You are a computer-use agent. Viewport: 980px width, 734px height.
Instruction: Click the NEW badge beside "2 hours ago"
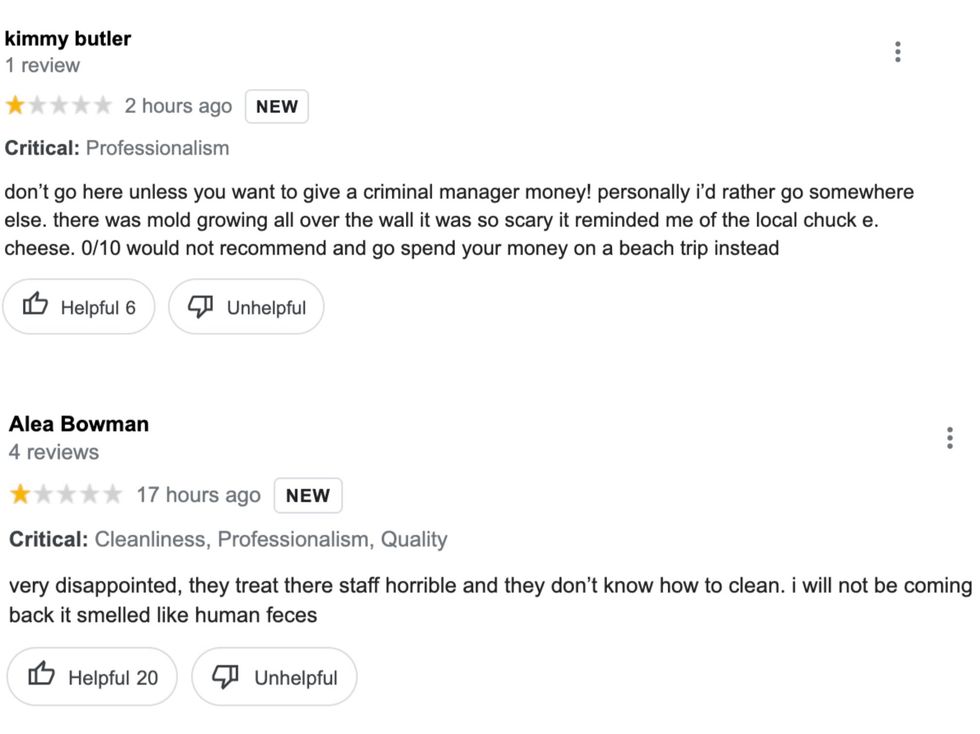pyautogui.click(x=277, y=107)
